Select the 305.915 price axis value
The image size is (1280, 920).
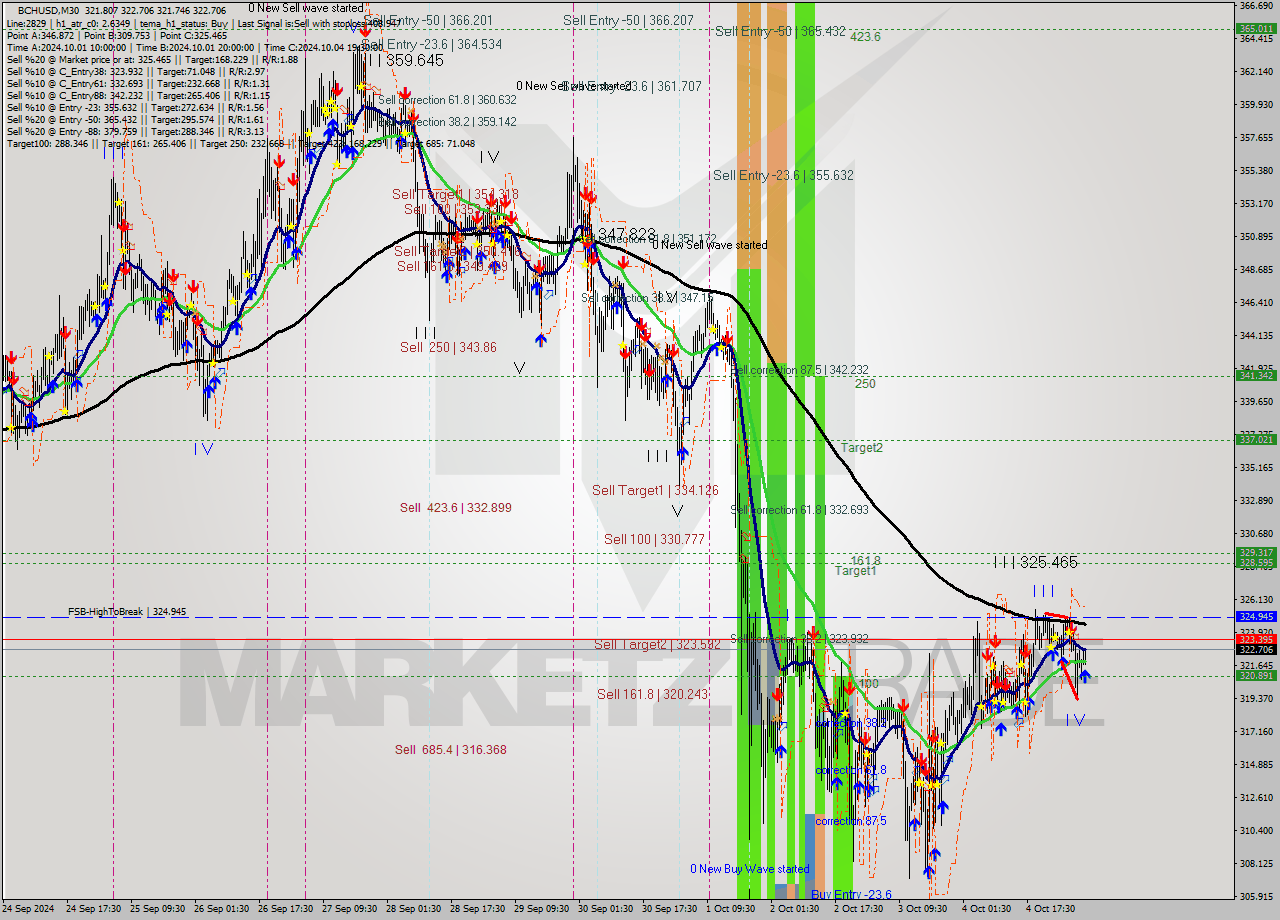pos(1256,896)
